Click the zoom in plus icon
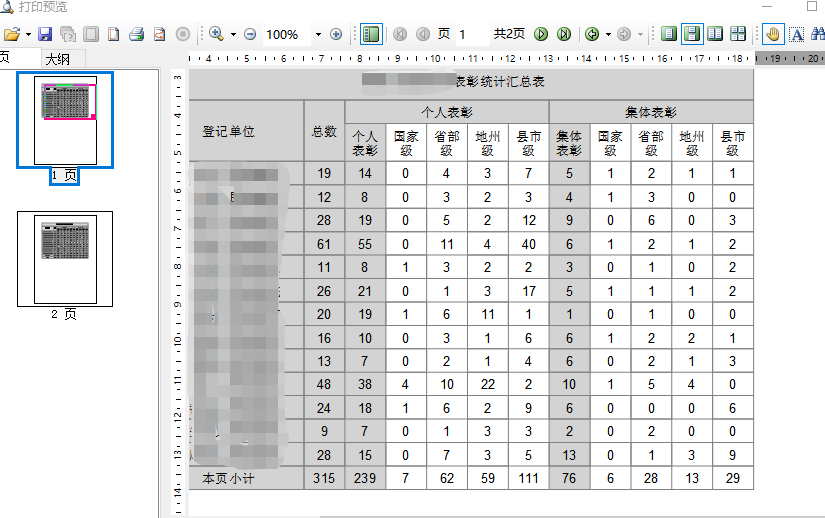This screenshot has height=518, width=825. pyautogui.click(x=336, y=35)
